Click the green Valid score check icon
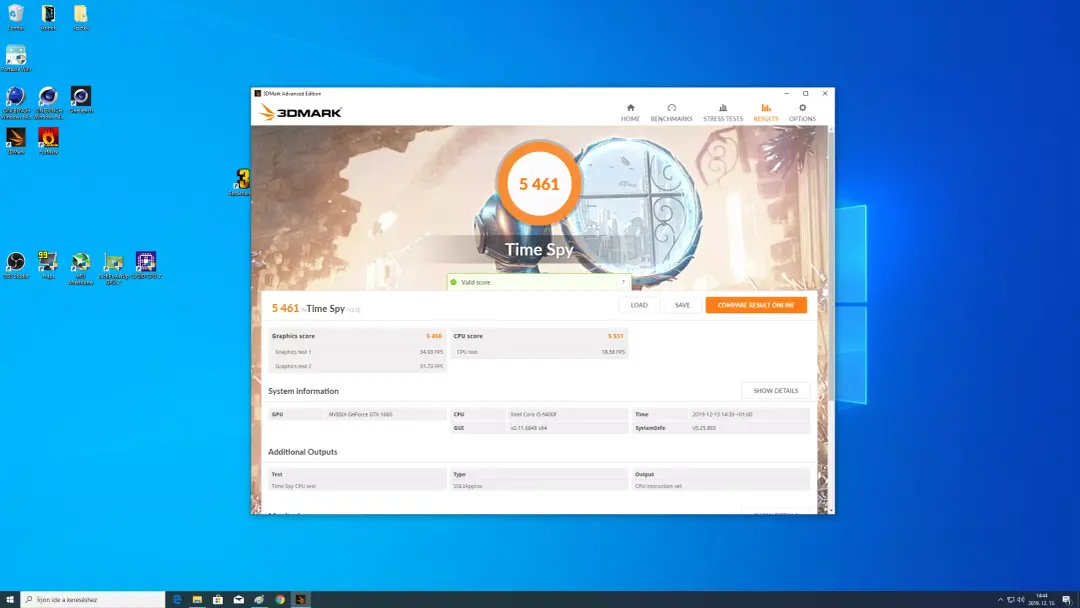 coord(453,282)
